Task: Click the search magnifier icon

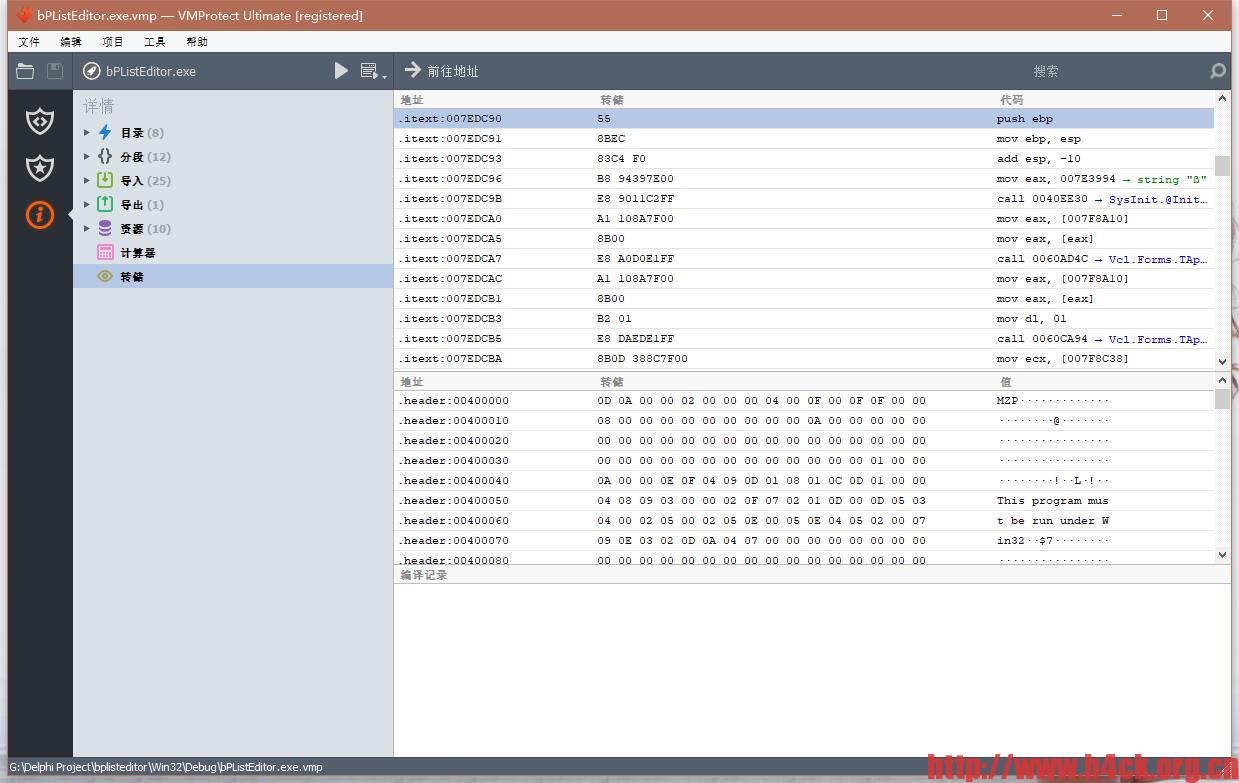Action: pyautogui.click(x=1216, y=70)
